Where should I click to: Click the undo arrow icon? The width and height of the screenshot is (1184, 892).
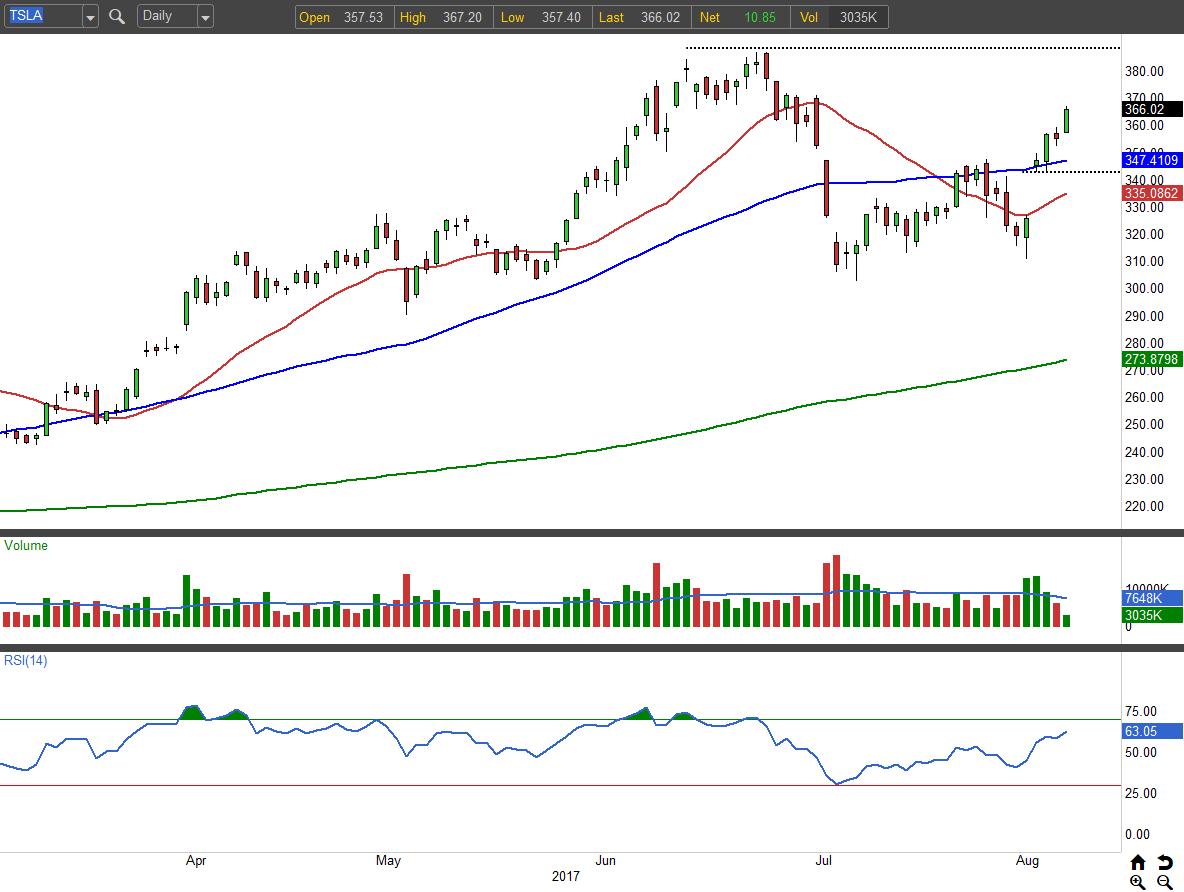coord(1164,862)
